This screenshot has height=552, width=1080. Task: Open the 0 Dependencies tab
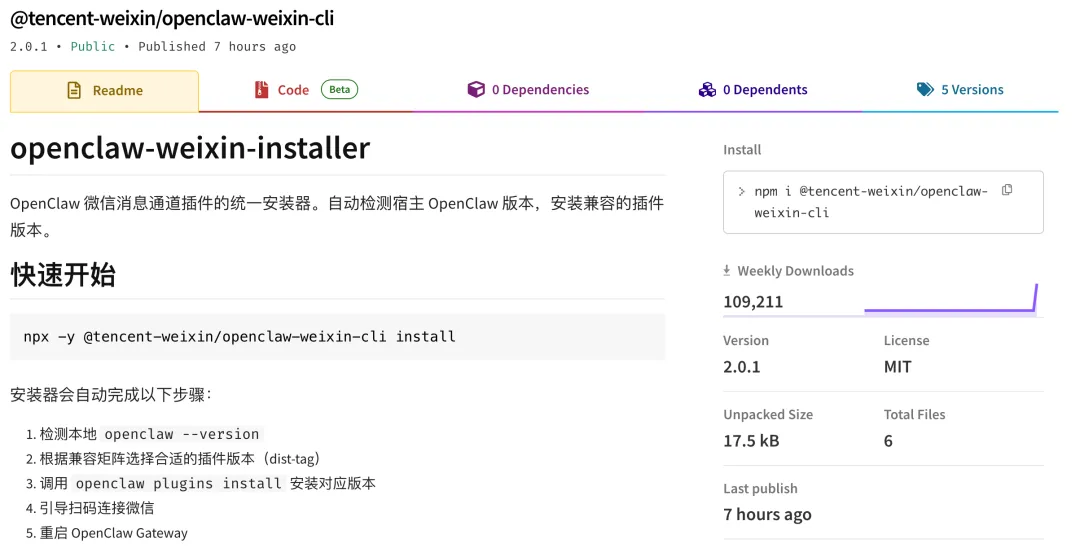[528, 90]
